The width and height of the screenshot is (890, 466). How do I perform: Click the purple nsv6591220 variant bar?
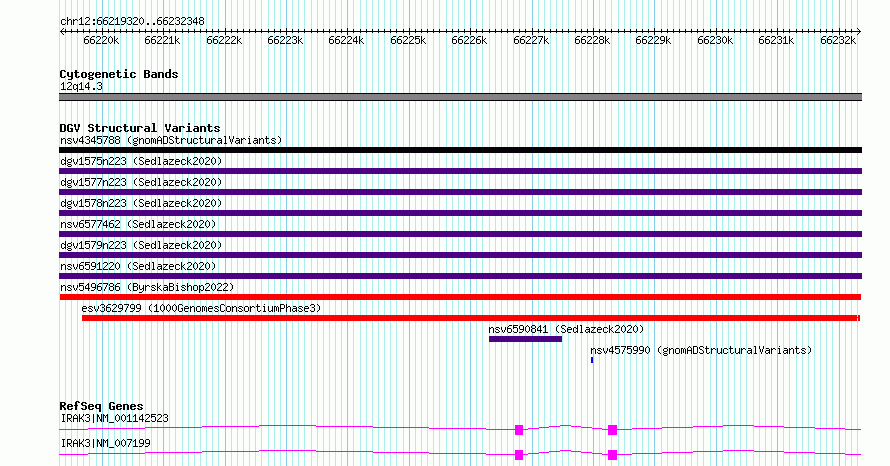point(460,276)
